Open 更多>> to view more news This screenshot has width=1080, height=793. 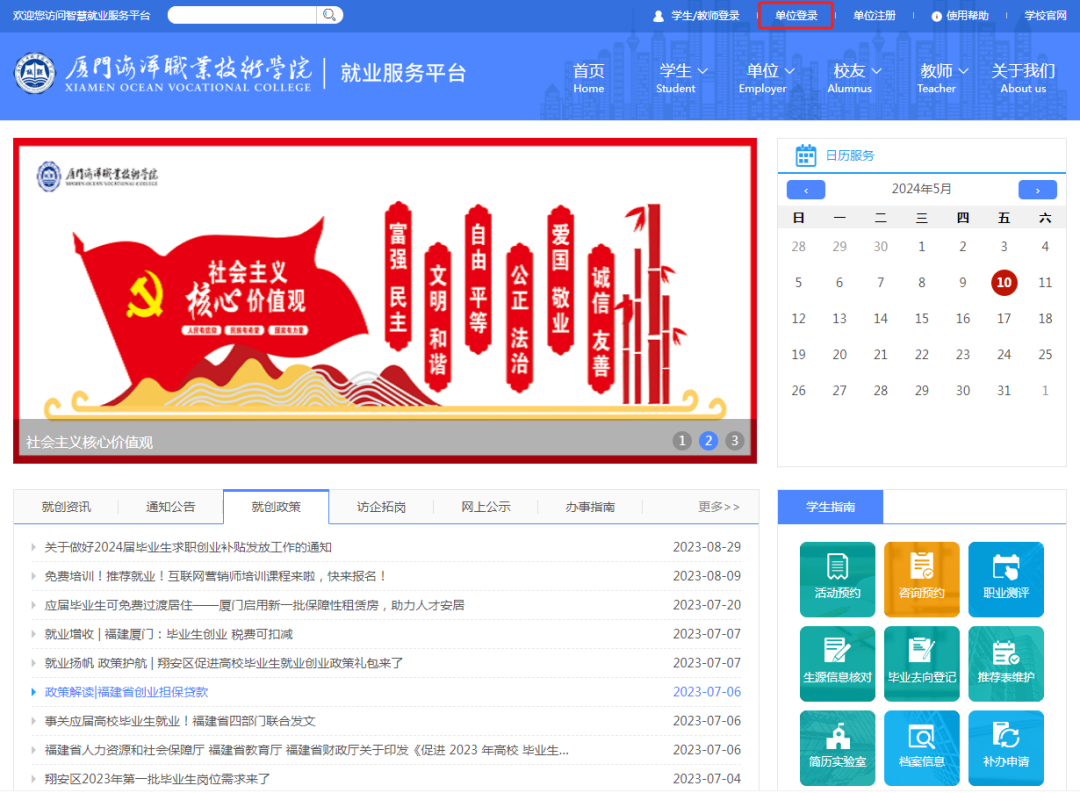tap(718, 507)
